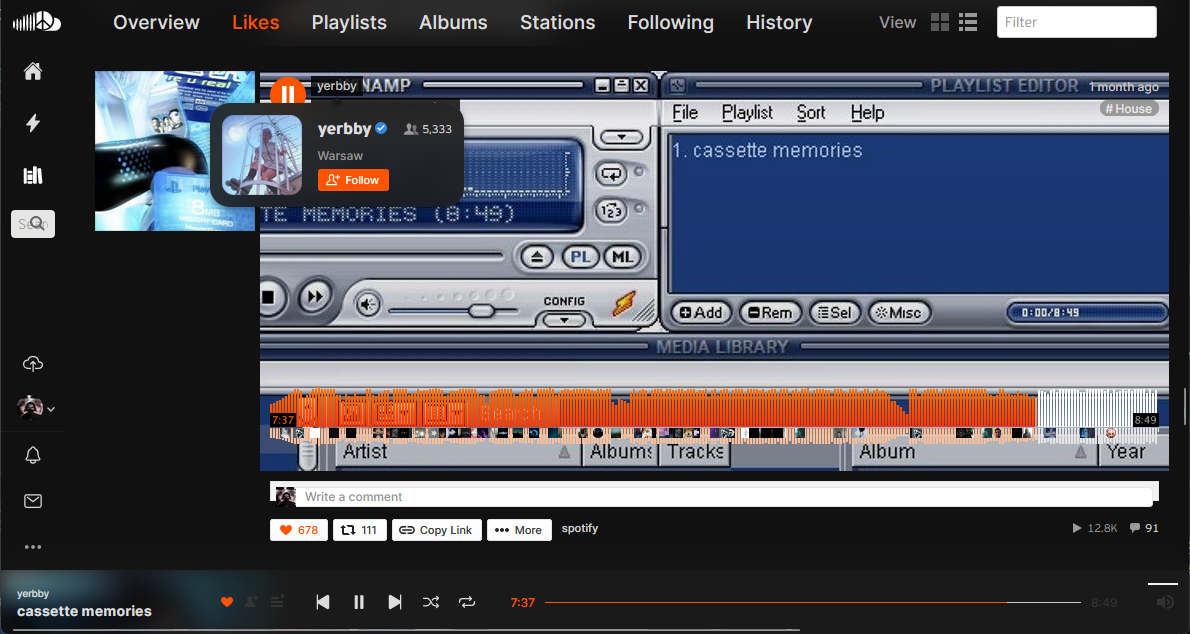Open cassette memories title in player bar

84,611
